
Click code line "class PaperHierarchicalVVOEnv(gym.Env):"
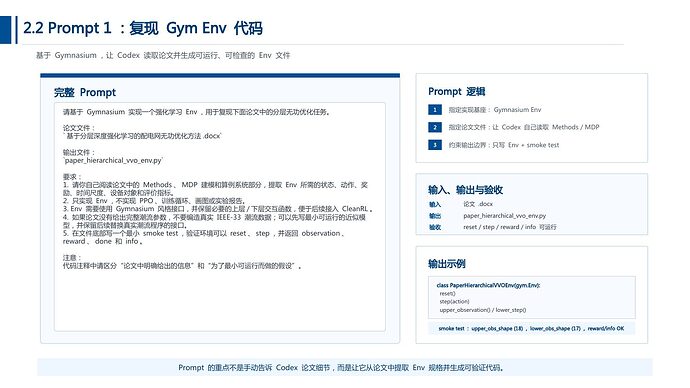[x=488, y=285]
